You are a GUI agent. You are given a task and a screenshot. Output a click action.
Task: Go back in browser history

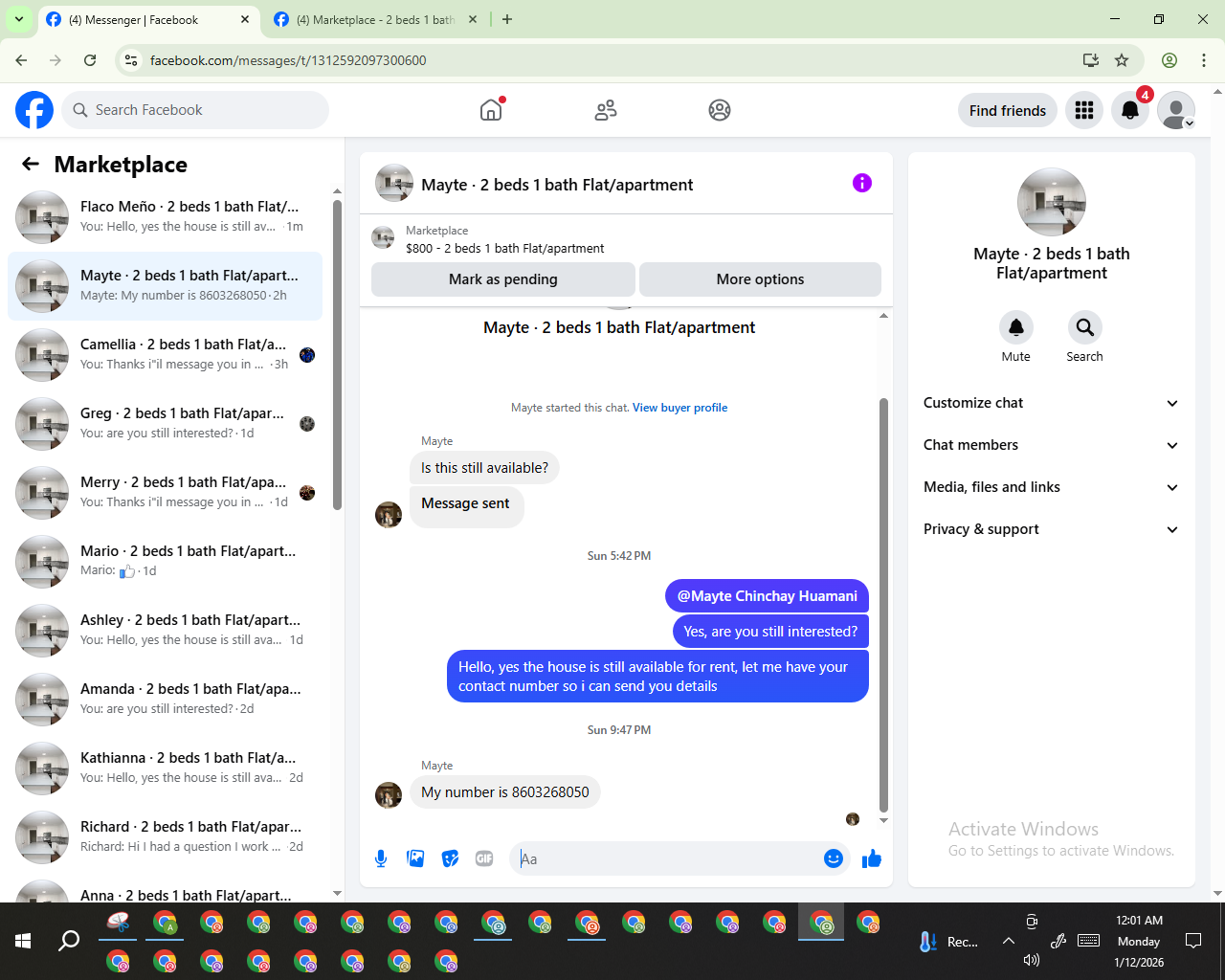(21, 60)
